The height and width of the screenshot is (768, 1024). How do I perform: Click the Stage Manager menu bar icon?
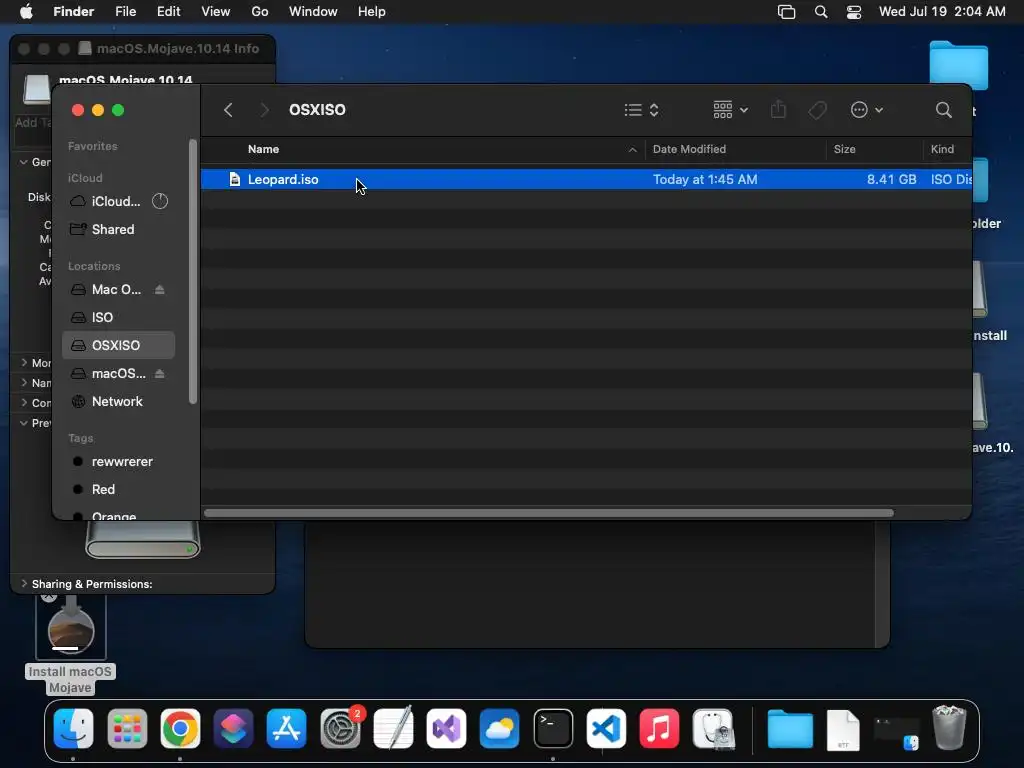coord(786,12)
